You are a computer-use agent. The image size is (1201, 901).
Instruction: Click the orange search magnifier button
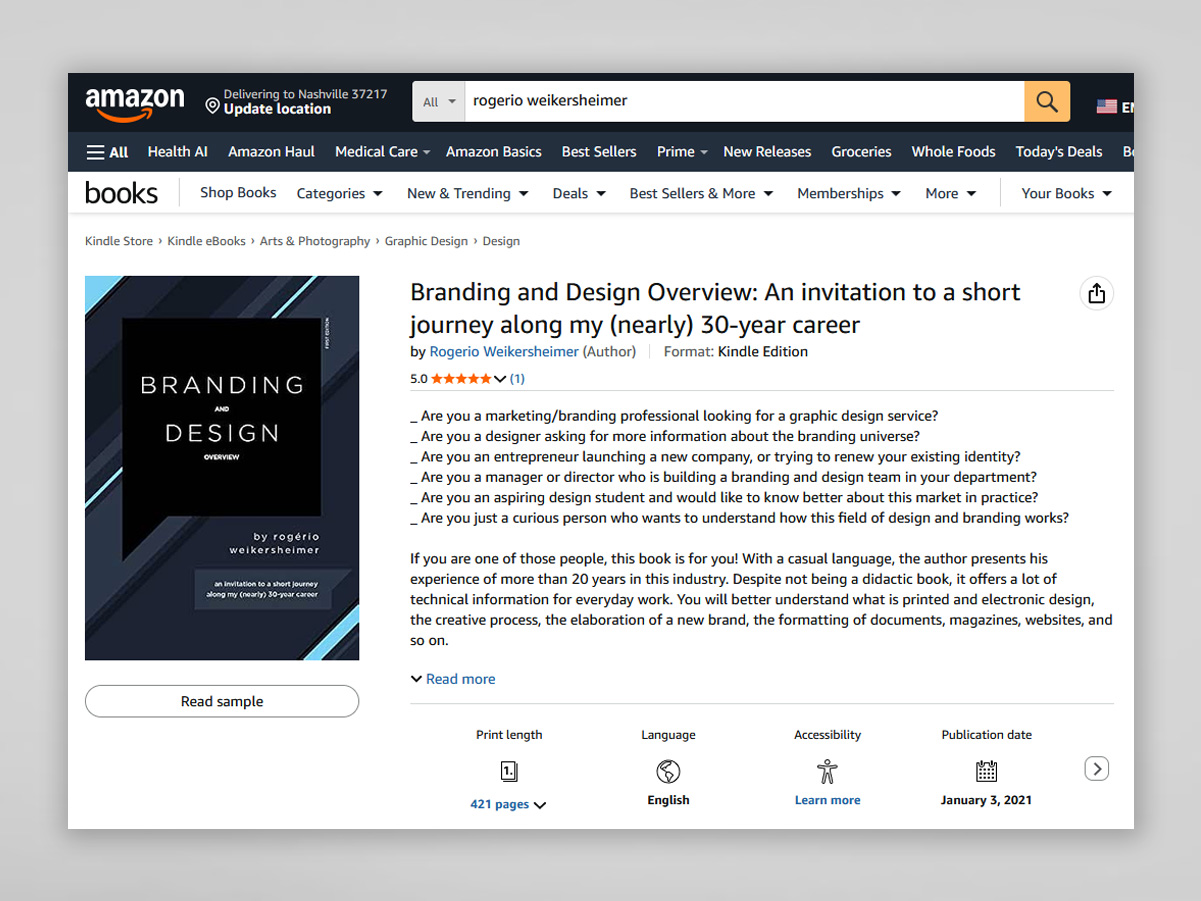pos(1047,101)
